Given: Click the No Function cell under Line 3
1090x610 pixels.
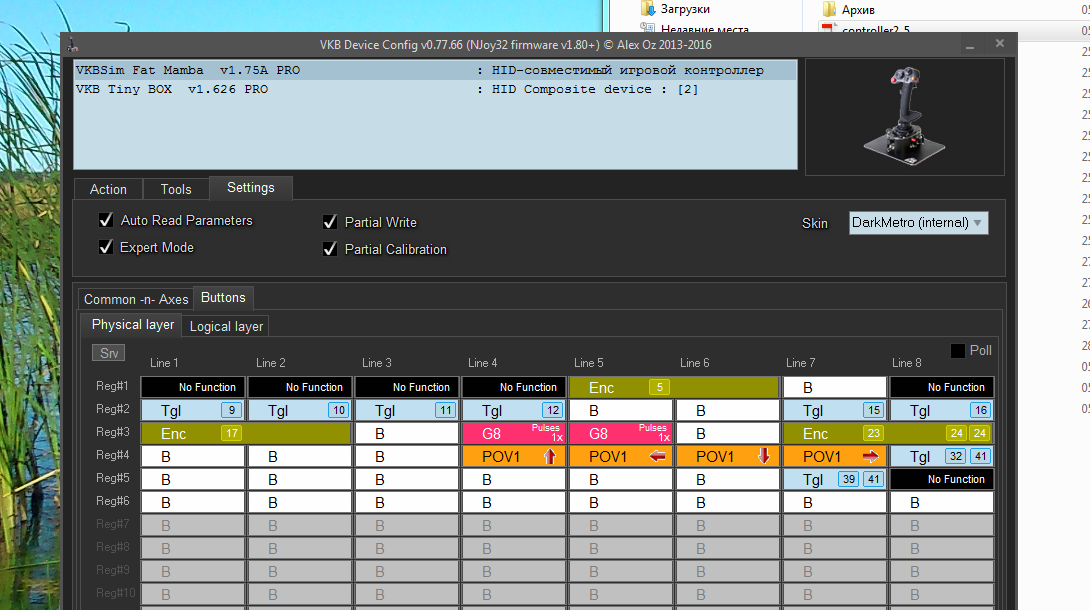Looking at the screenshot, I should [407, 387].
